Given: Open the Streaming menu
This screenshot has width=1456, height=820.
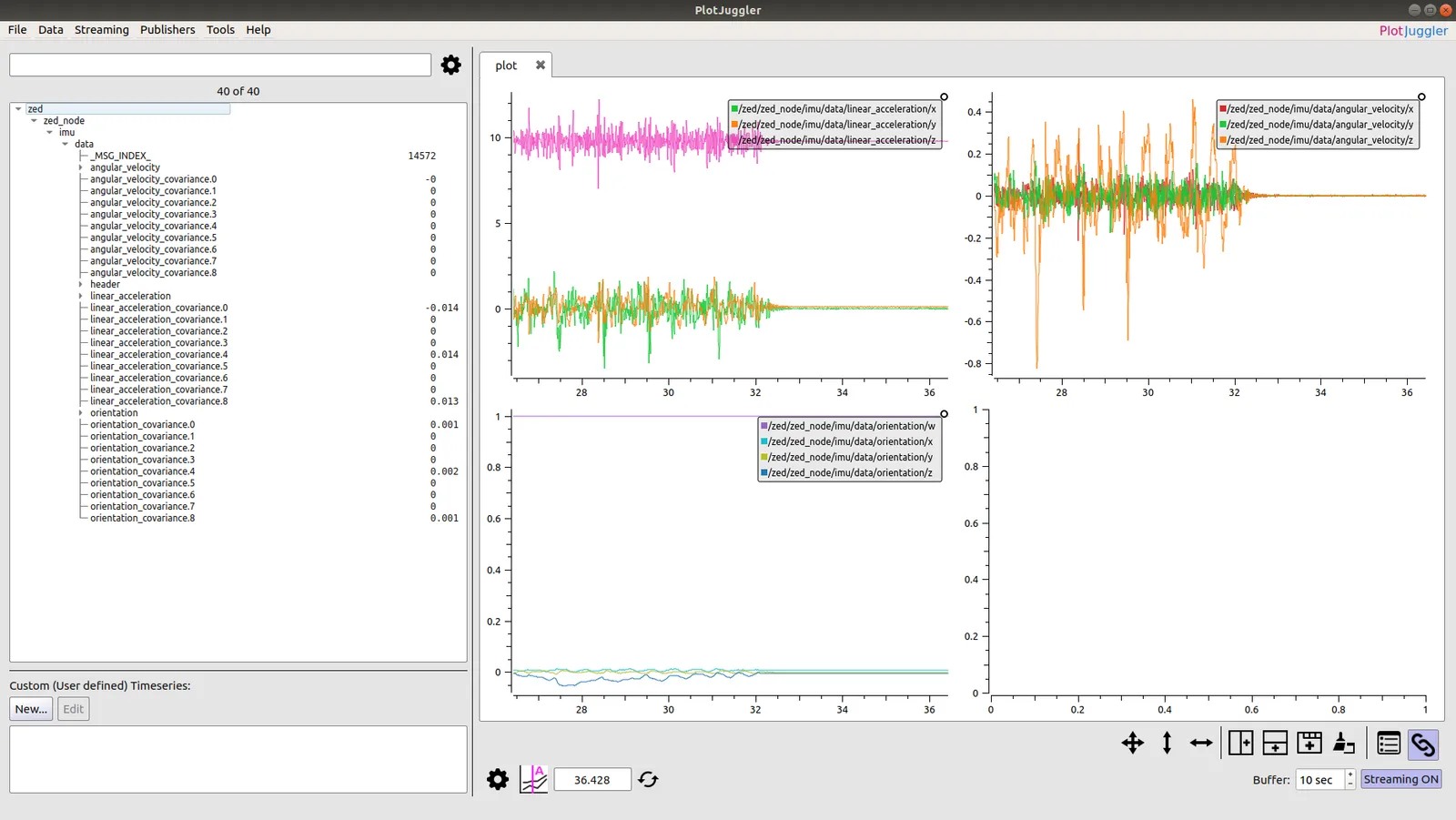Looking at the screenshot, I should coord(101,29).
